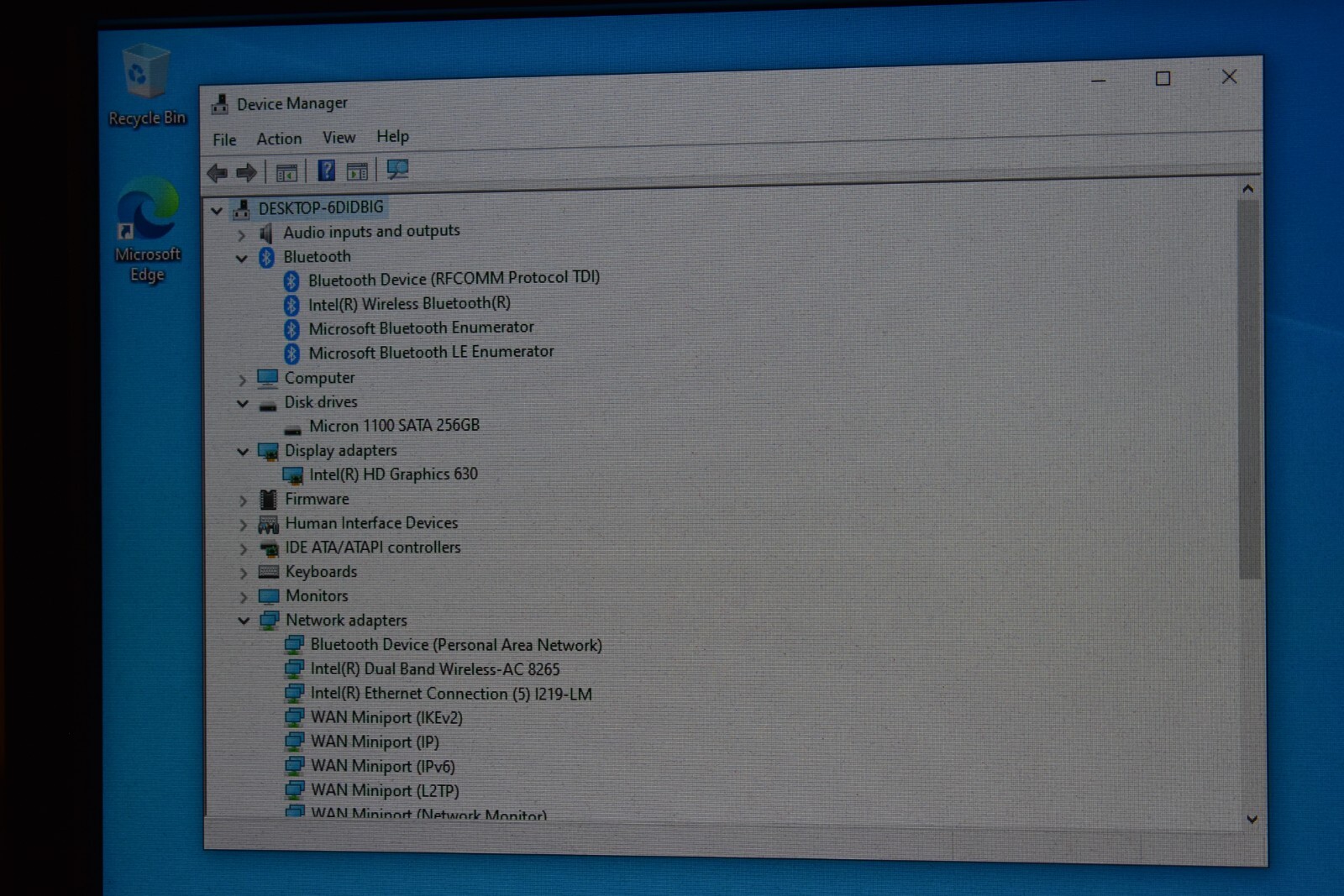Select the Disk drives category label
The width and height of the screenshot is (1344, 896).
(321, 402)
